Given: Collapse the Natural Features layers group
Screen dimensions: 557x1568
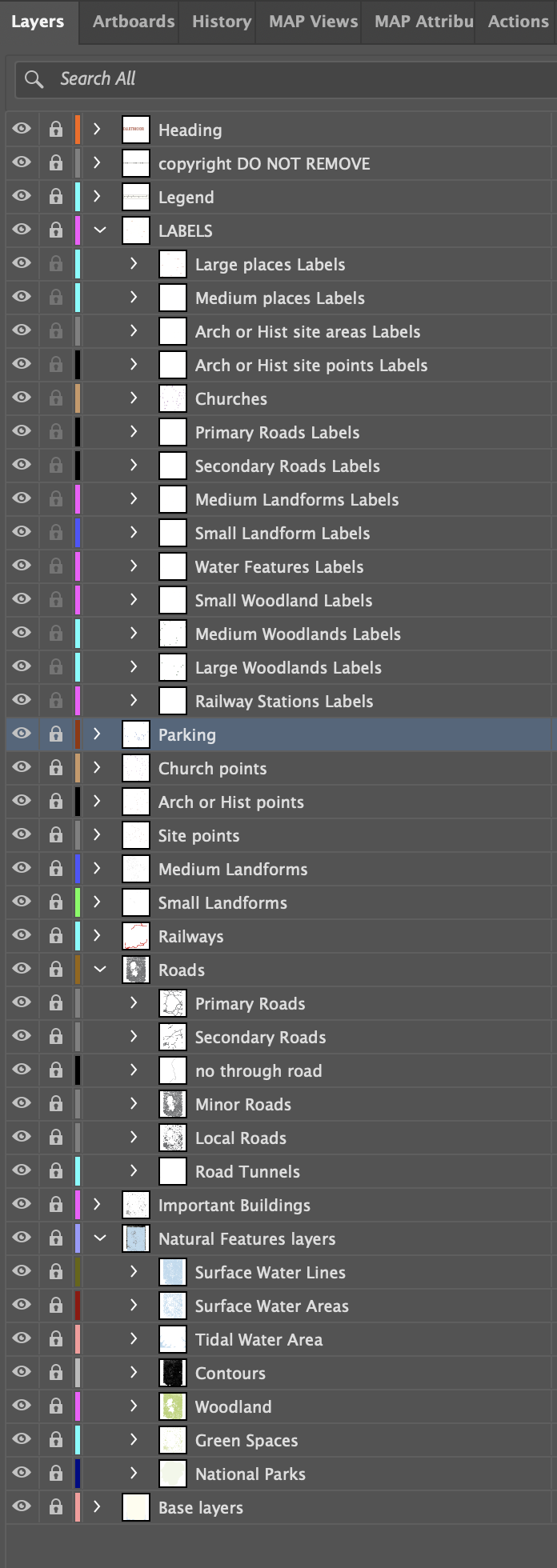Looking at the screenshot, I should pos(100,1238).
